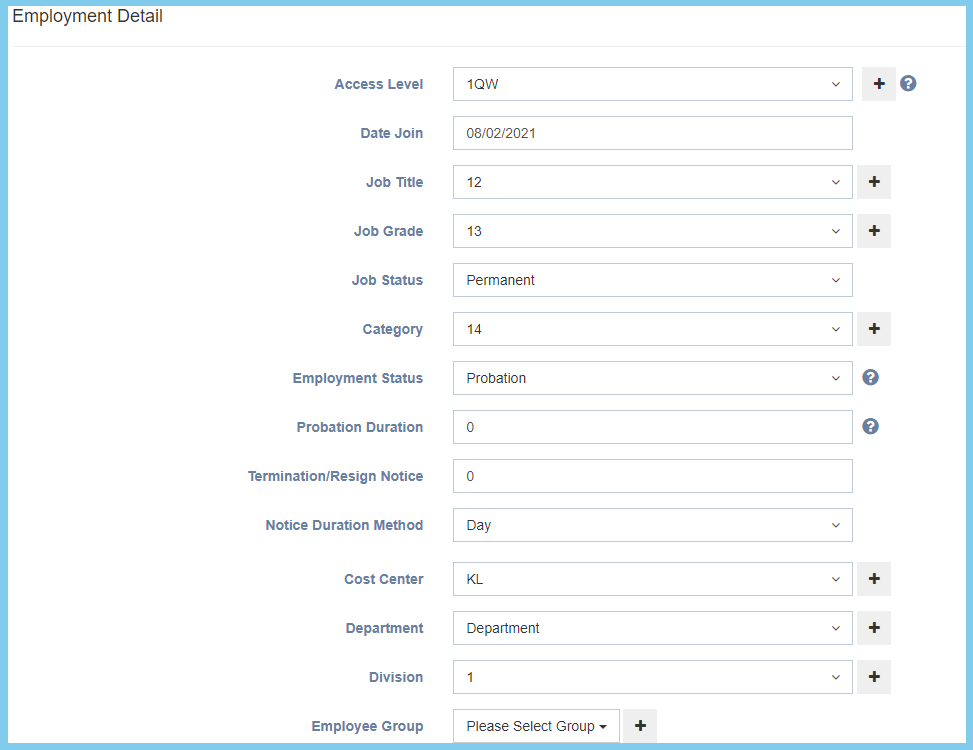The width and height of the screenshot is (973, 750).
Task: Add a new Division with plus icon
Action: point(873,677)
